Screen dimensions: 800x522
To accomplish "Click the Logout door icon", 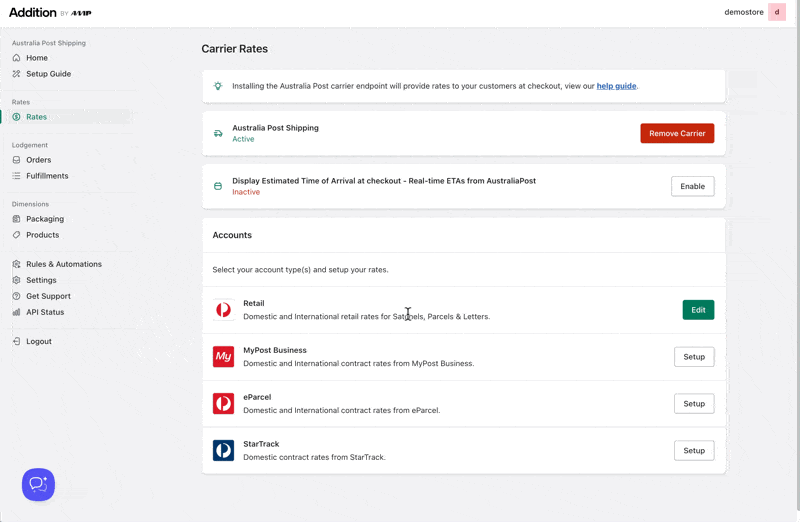I will (x=16, y=341).
